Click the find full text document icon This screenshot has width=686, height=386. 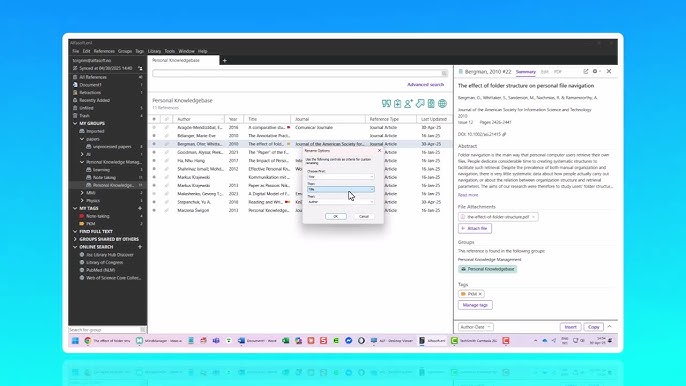[431, 104]
